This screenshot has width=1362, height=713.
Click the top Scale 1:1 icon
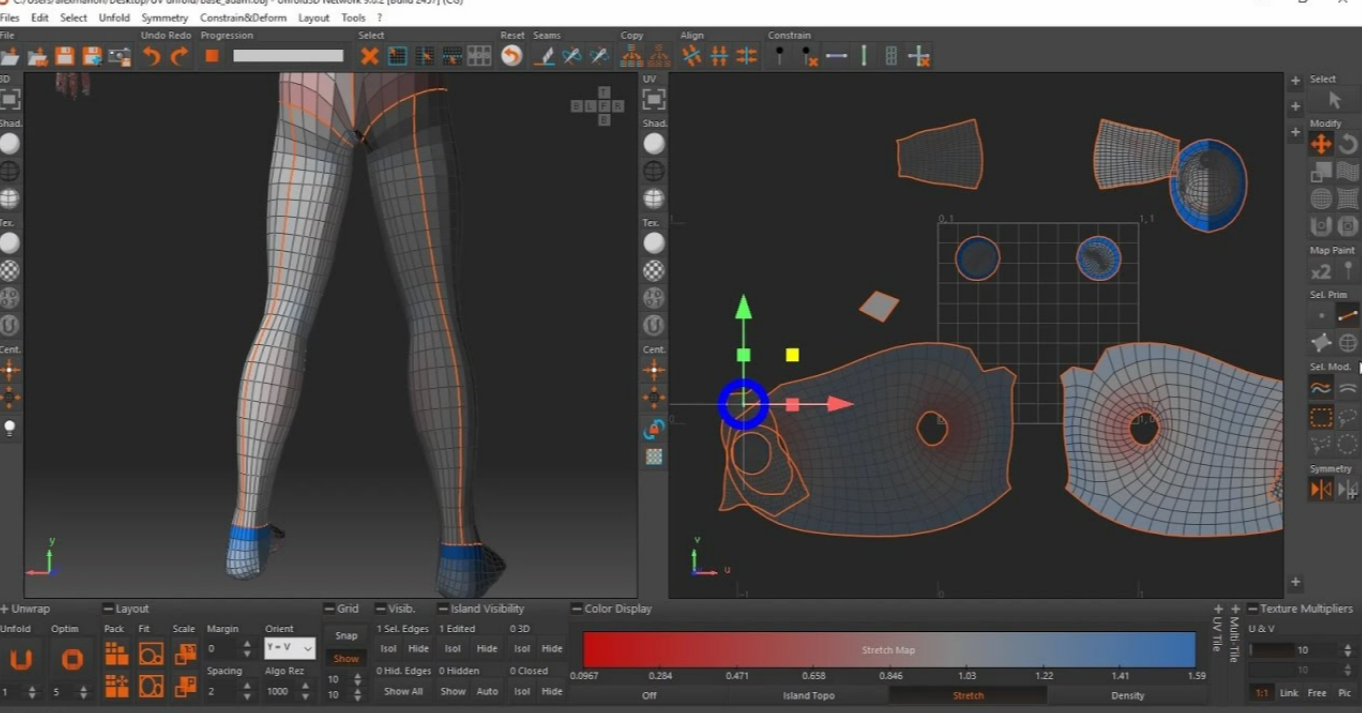(185, 654)
